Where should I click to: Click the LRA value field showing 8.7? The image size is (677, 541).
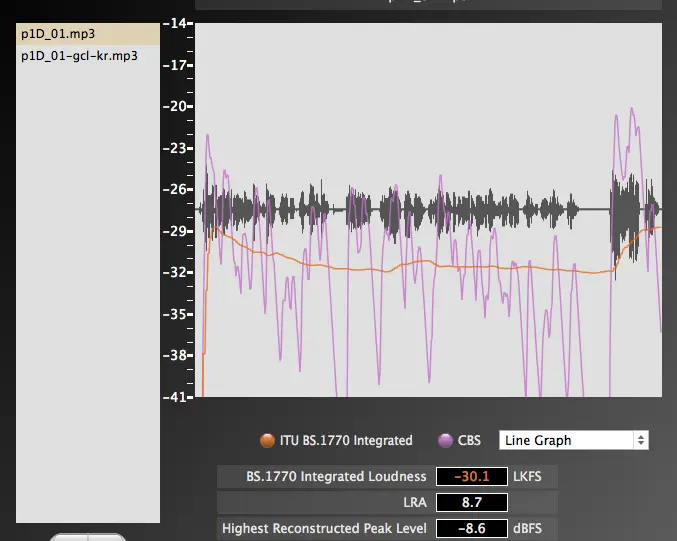465,502
